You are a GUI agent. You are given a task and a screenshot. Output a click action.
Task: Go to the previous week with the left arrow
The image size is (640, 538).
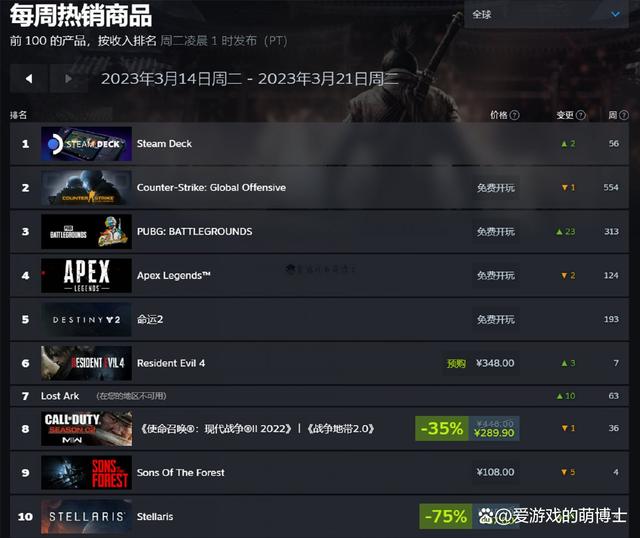pos(29,78)
